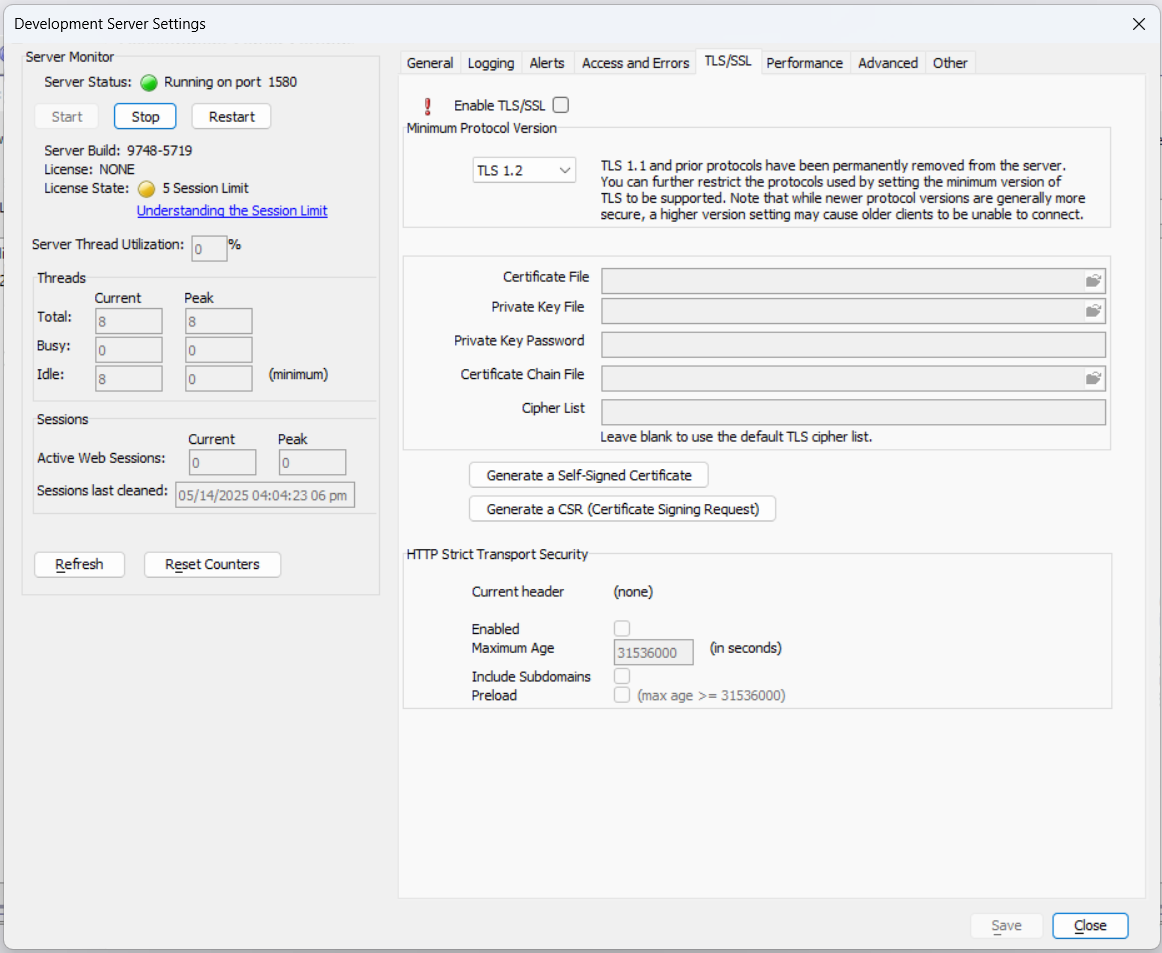1162x953 pixels.
Task: Click the 'License: NONE' text
Action: (90, 170)
